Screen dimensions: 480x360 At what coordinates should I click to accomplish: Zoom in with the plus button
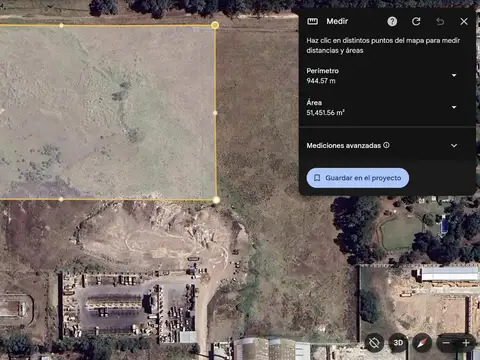[x=466, y=343]
